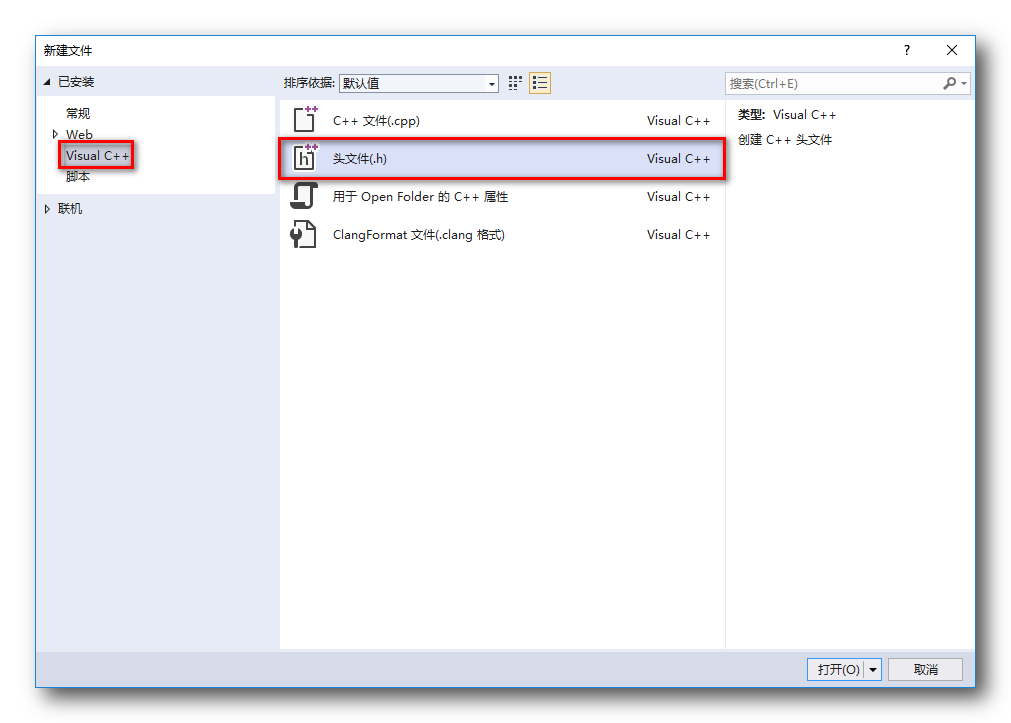Select the Web category label
The height and width of the screenshot is (723, 1011).
point(79,134)
